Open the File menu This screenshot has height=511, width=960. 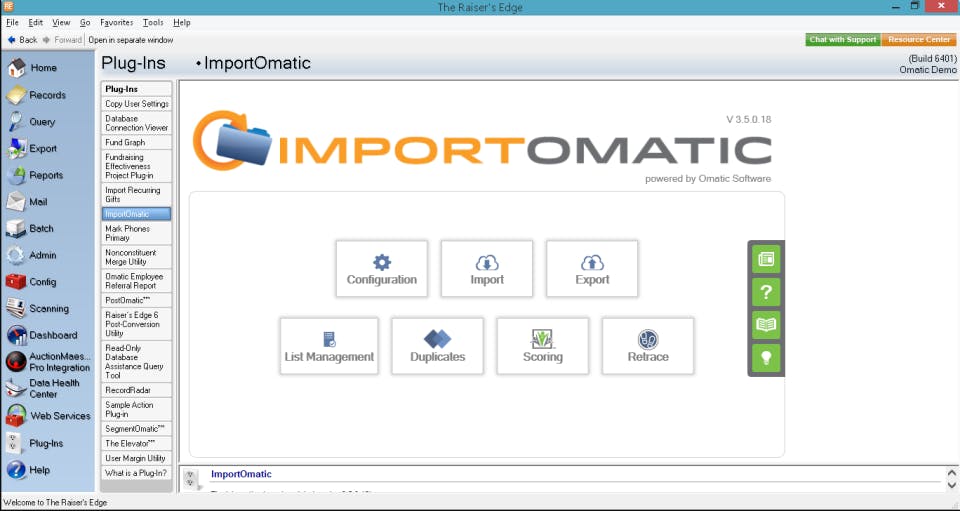point(12,23)
